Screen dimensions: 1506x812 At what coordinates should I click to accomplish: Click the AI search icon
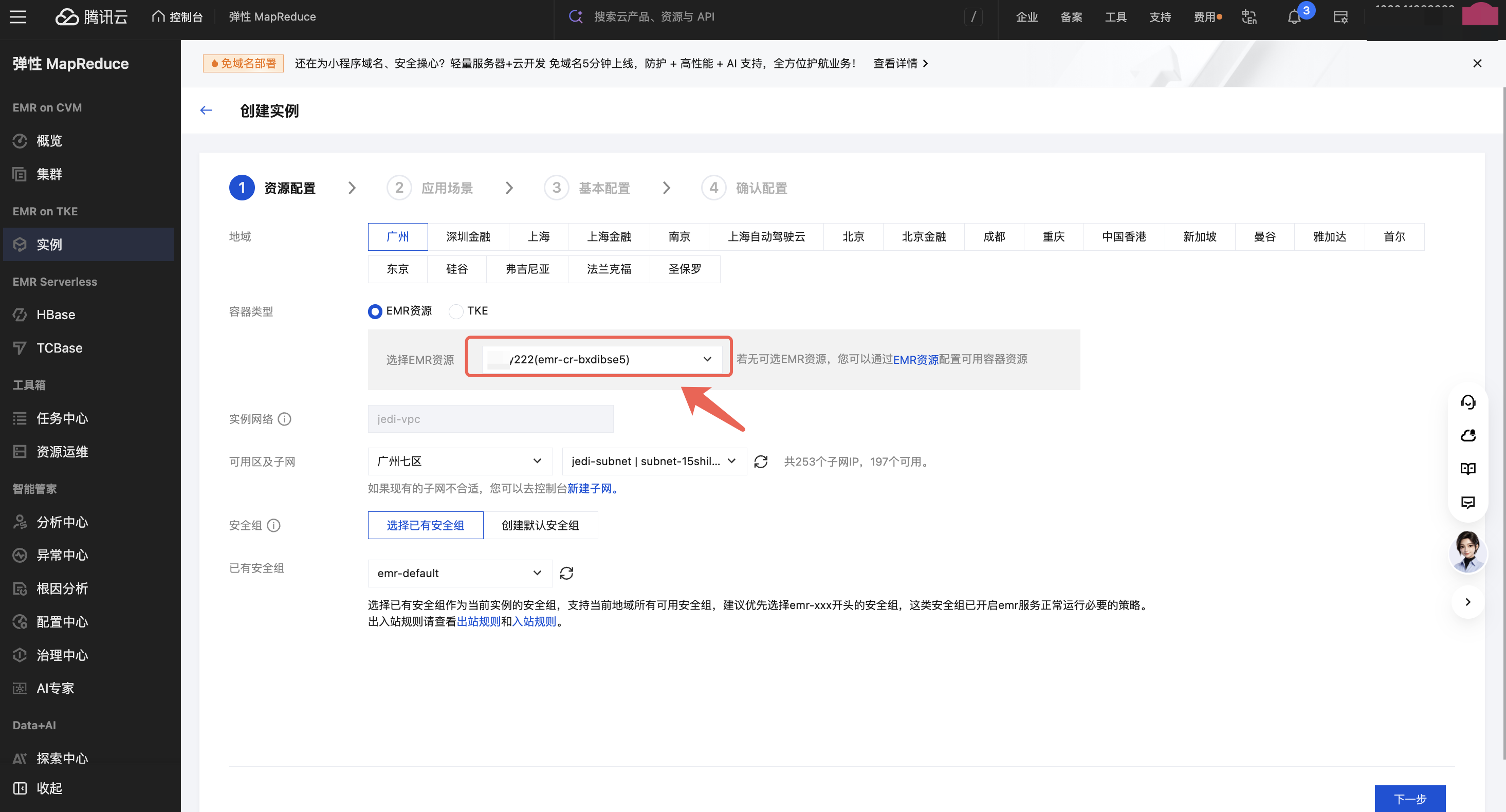576,16
